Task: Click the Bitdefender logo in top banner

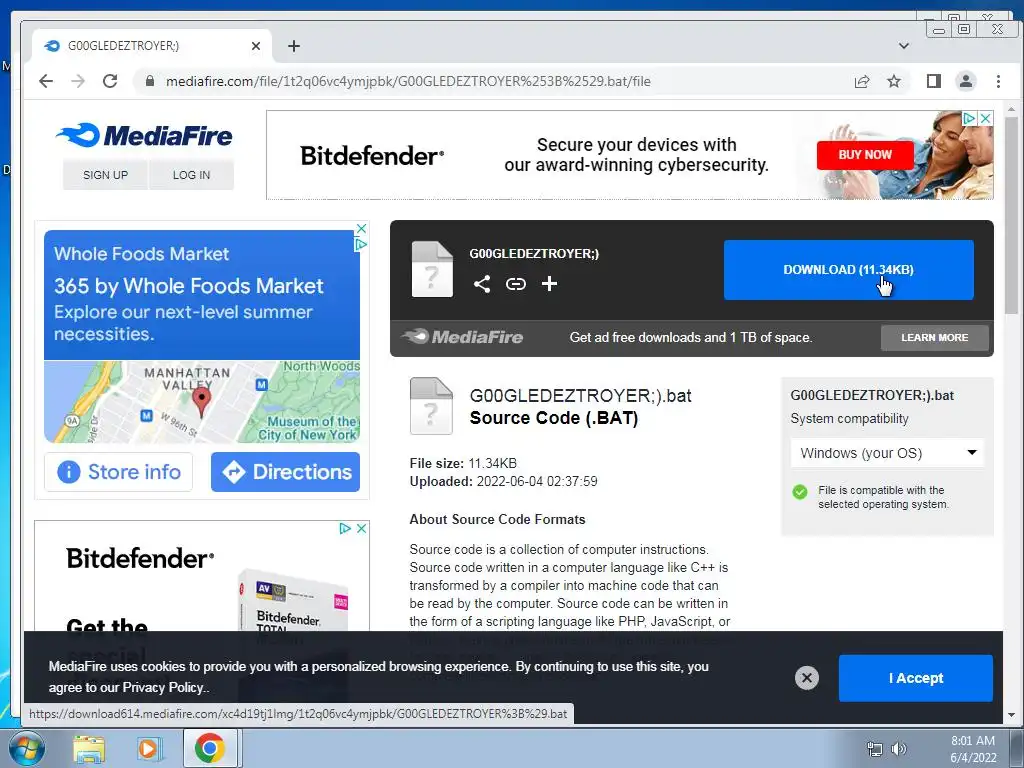Action: coord(372,155)
